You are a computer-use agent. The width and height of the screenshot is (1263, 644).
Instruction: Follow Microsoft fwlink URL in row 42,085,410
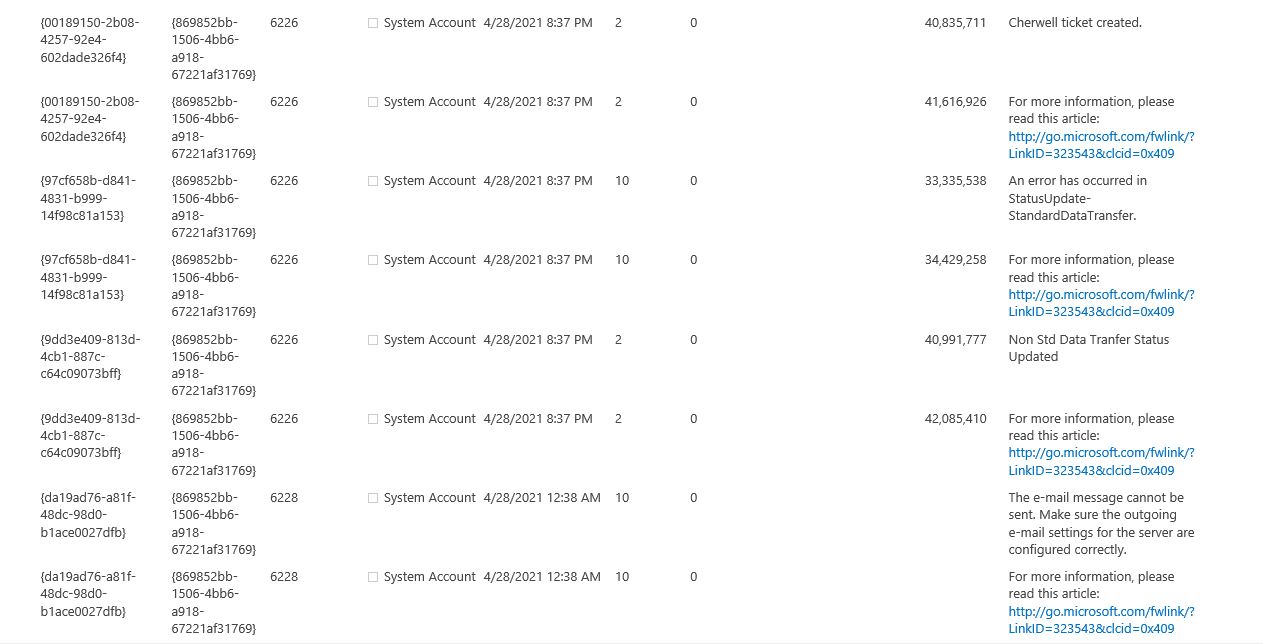coord(1101,461)
